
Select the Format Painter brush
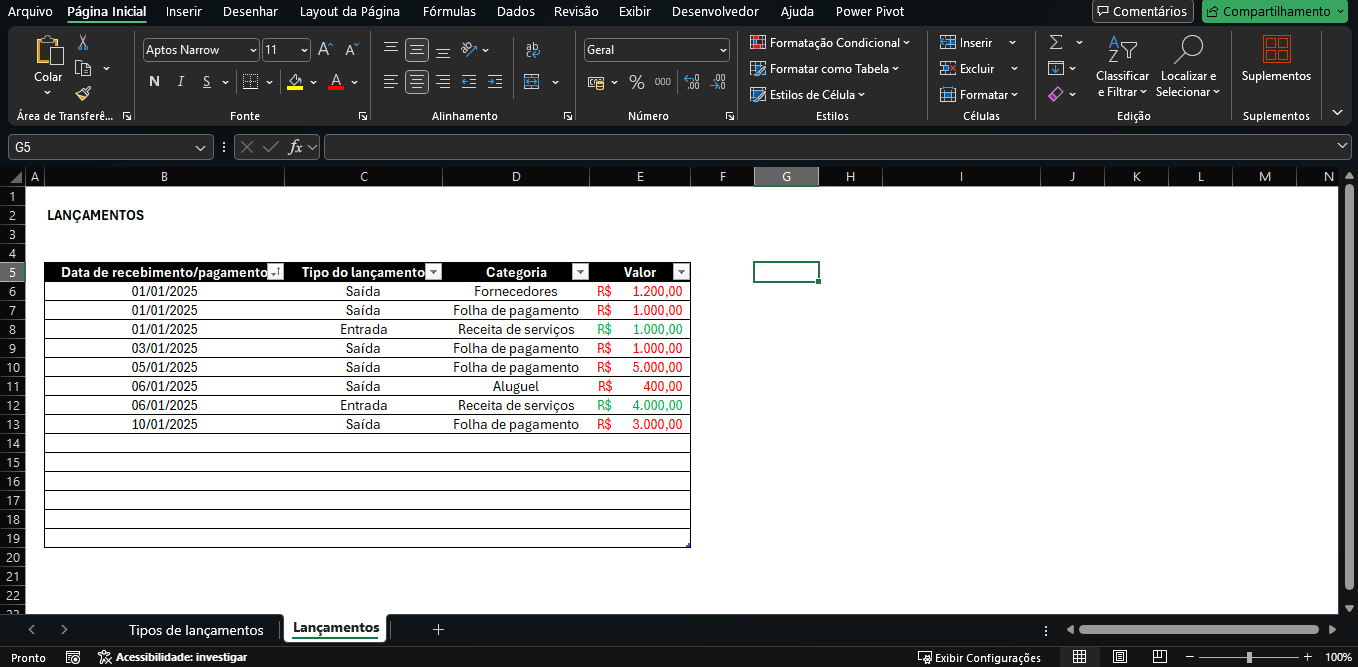[83, 94]
